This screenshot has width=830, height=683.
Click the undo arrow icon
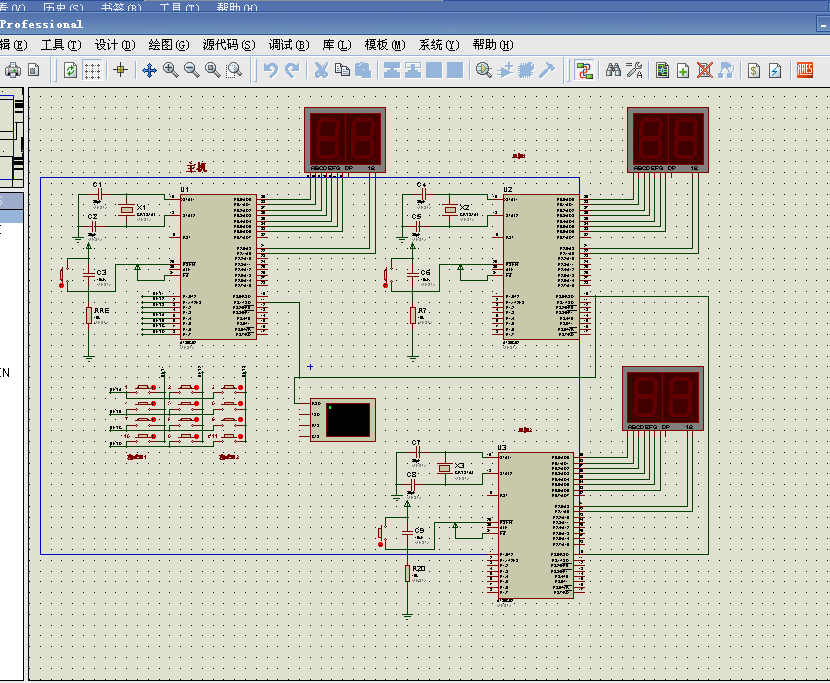tap(270, 70)
